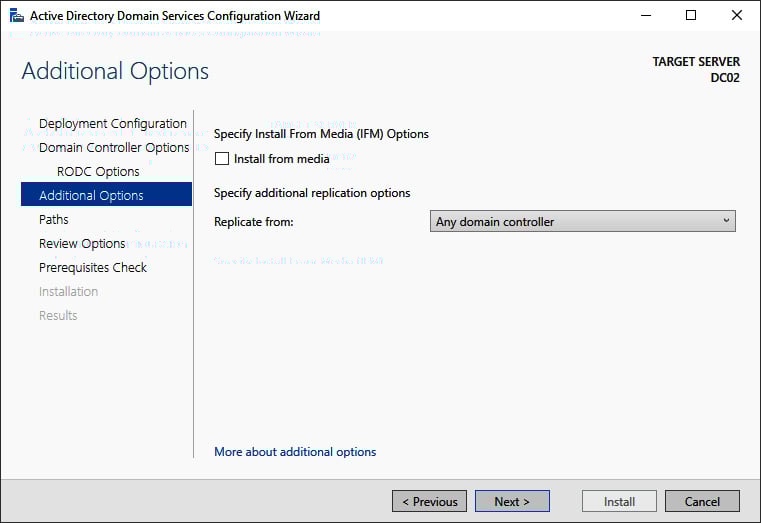
Task: Enable the Install from media checkbox
Action: click(x=222, y=159)
